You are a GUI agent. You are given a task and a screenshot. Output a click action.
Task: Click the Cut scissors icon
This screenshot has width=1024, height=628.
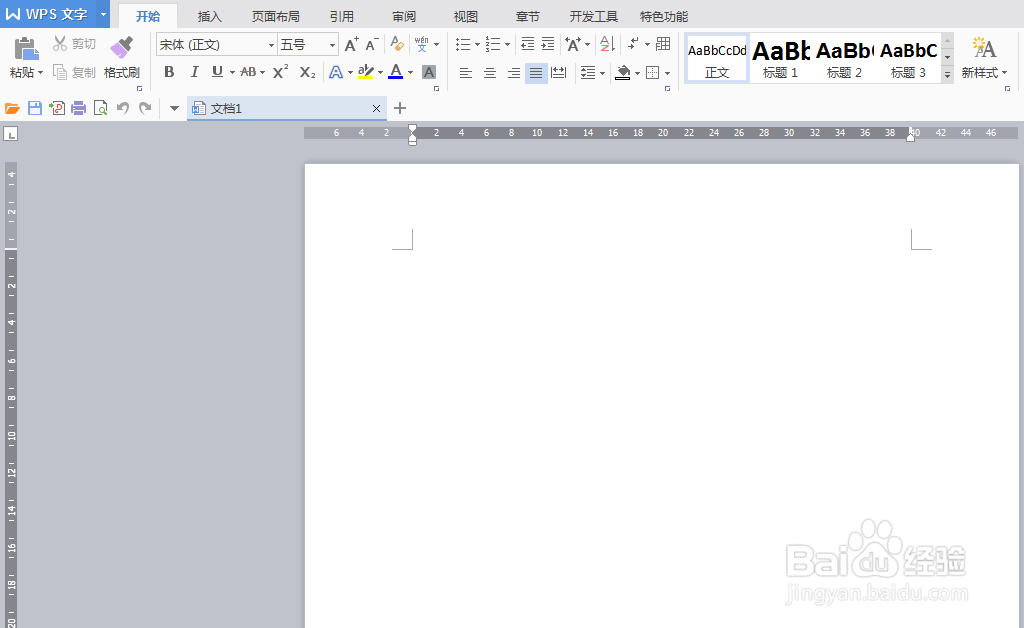60,44
